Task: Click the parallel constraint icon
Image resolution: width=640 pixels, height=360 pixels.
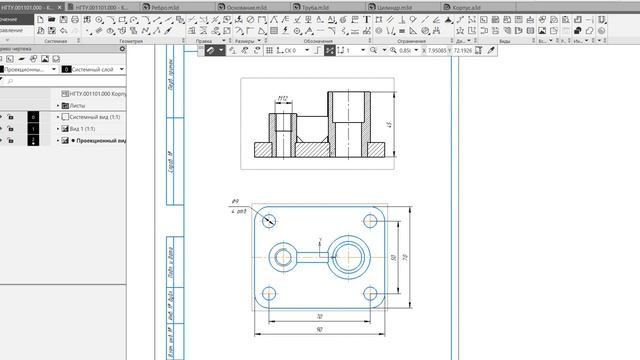Action: (x=391, y=20)
